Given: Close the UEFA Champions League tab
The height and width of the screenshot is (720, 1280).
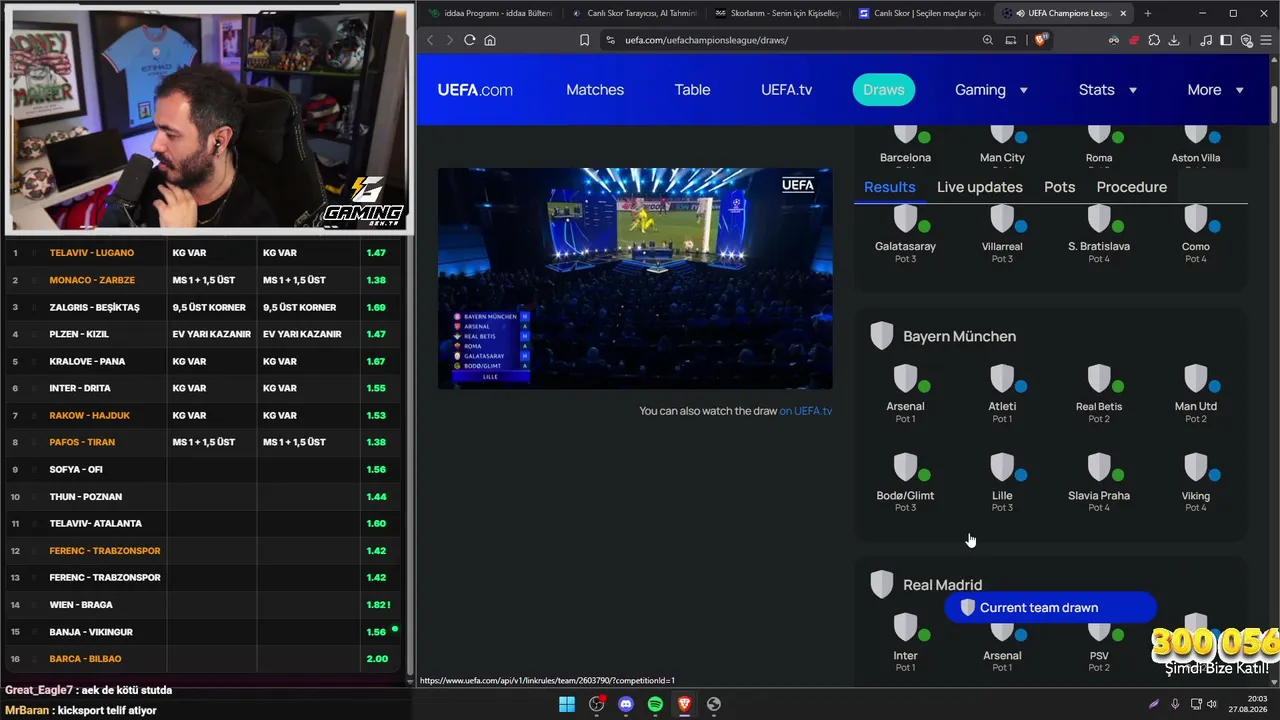Looking at the screenshot, I should click(1123, 13).
